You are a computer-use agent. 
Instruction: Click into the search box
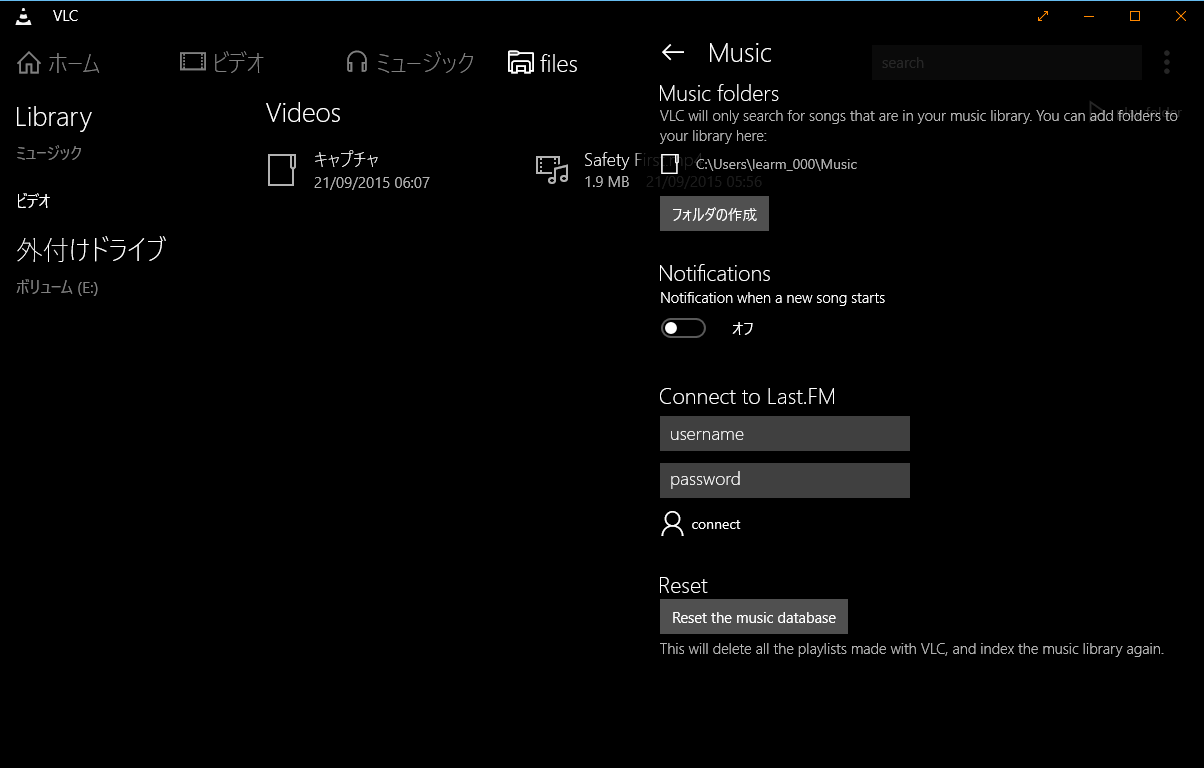pyautogui.click(x=1007, y=63)
